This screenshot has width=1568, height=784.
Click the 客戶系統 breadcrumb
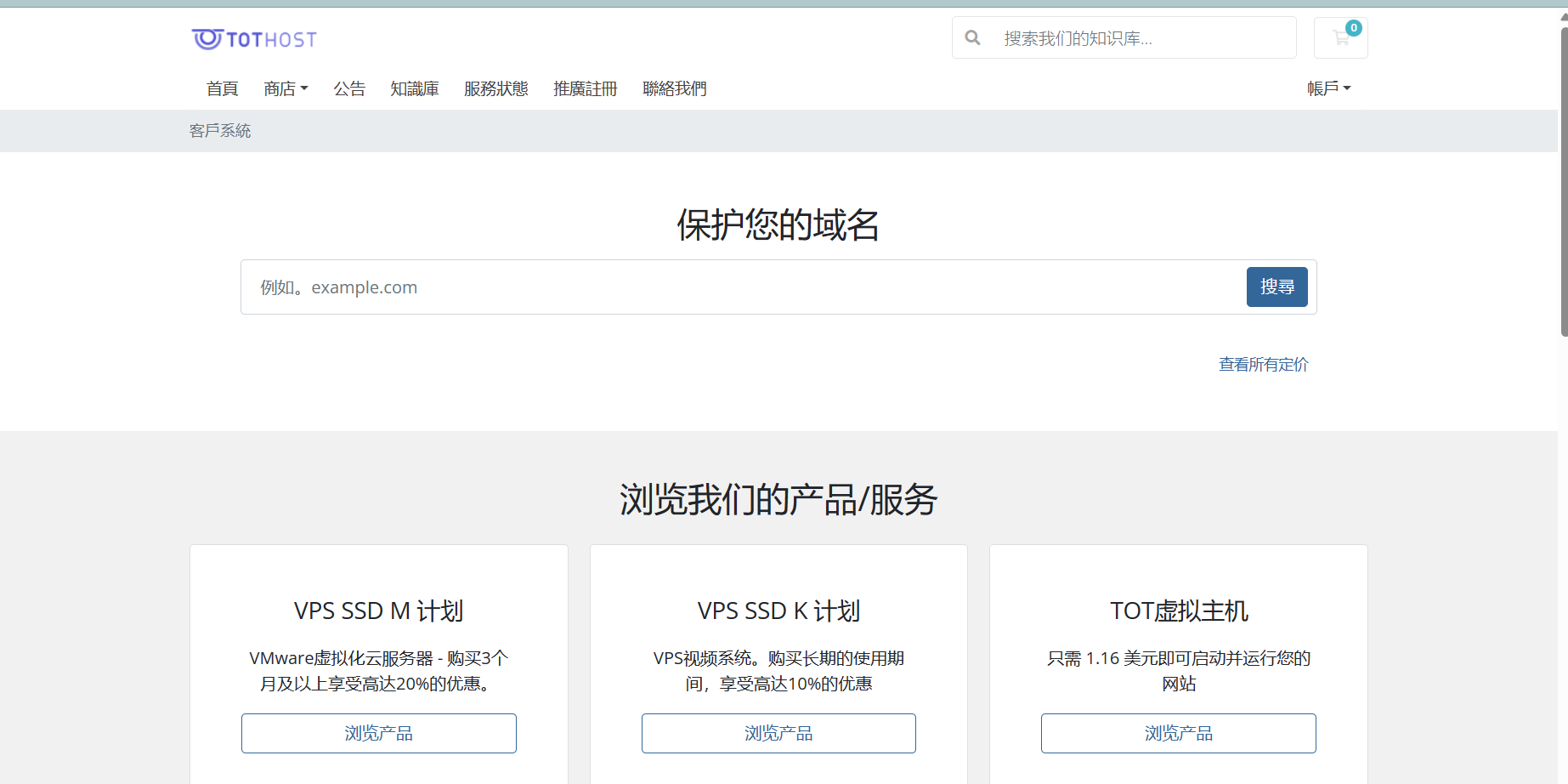(220, 131)
